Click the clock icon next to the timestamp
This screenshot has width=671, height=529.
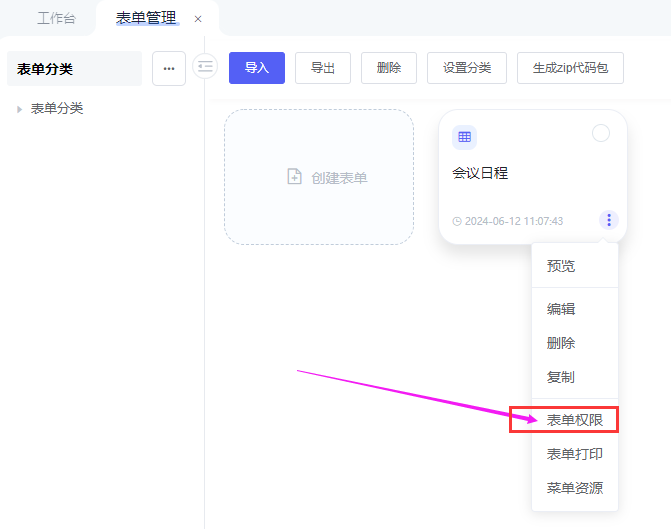(457, 221)
